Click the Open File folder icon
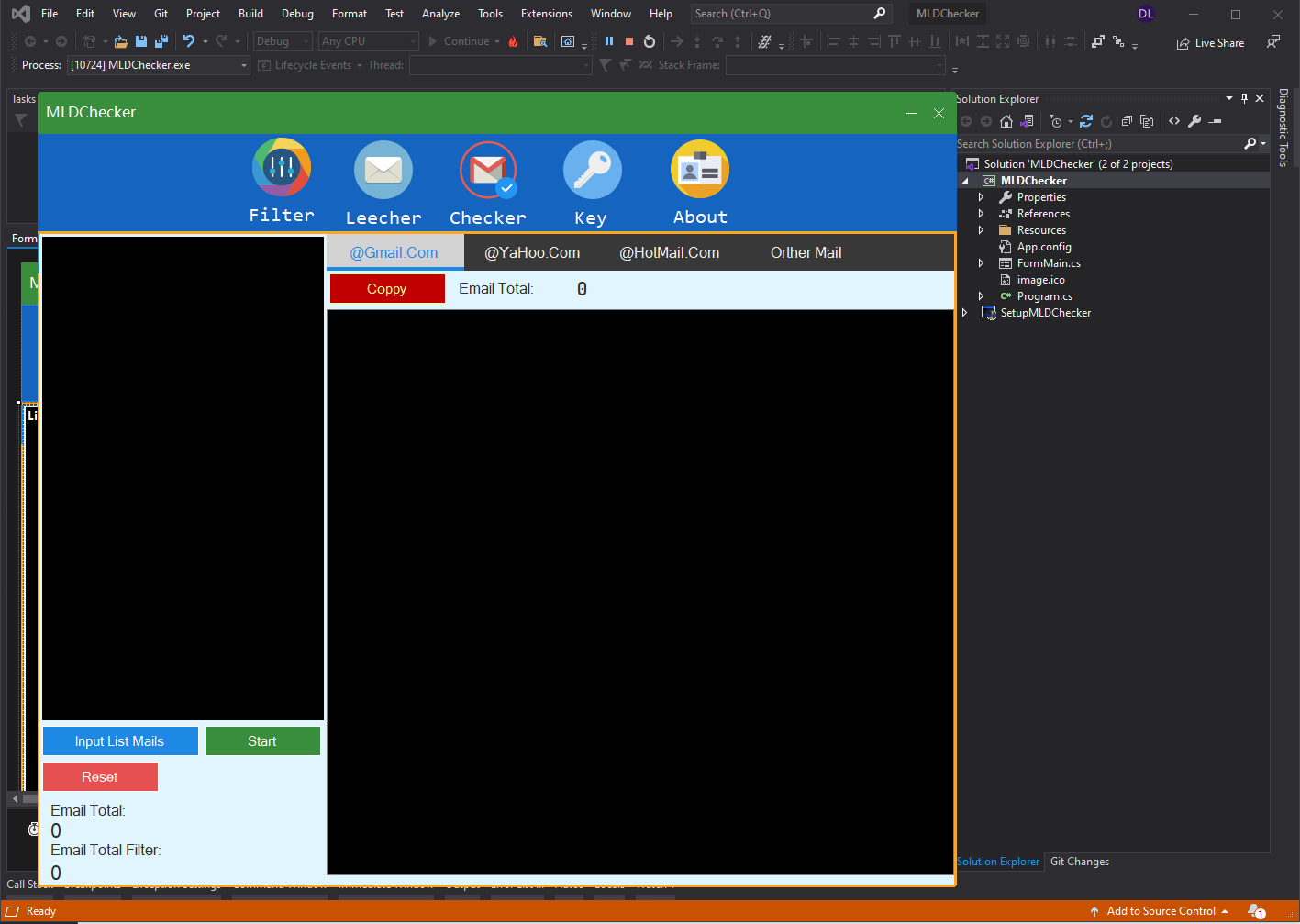 point(120,41)
